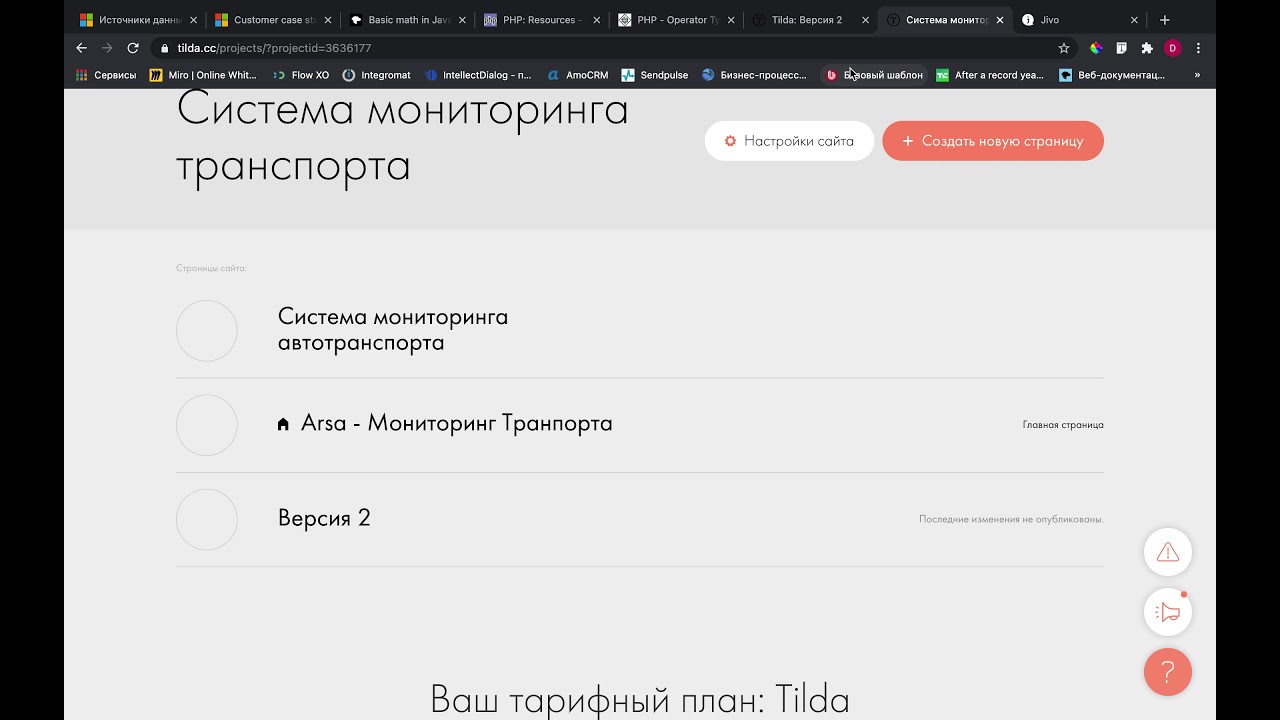Open the user profile avatar D
The height and width of the screenshot is (720, 1280).
coord(1173,48)
